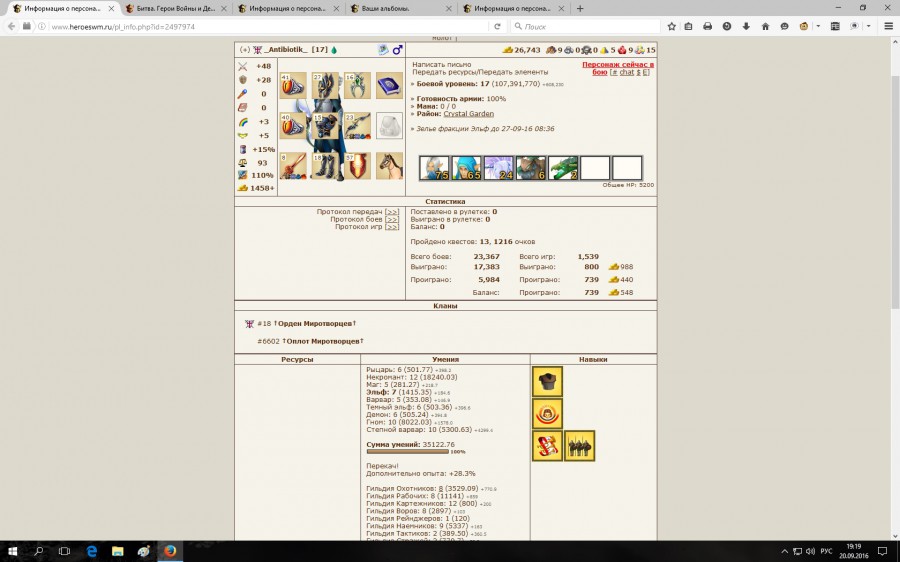The width and height of the screenshot is (900, 562).
Task: Expand Протокол передач with >> link
Action: pos(392,212)
